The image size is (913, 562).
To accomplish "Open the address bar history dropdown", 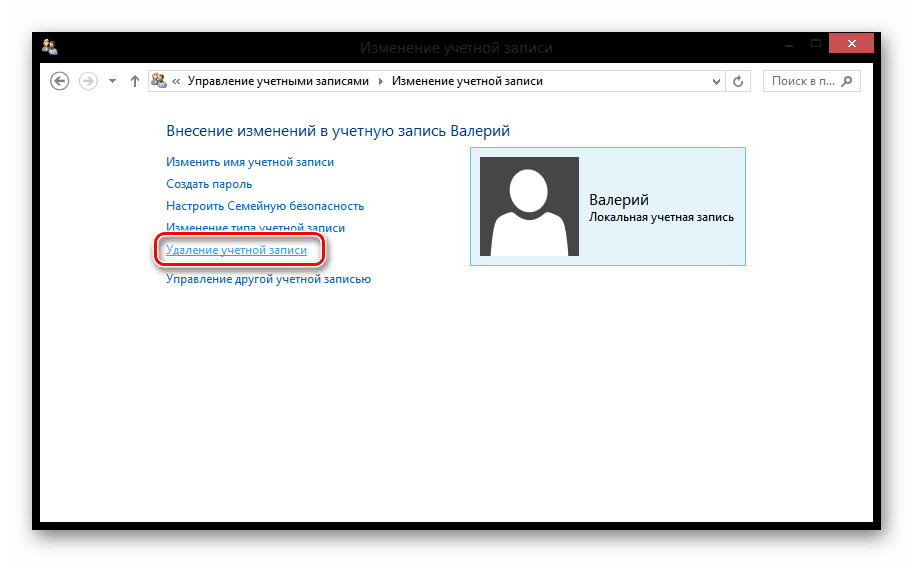I will (716, 82).
